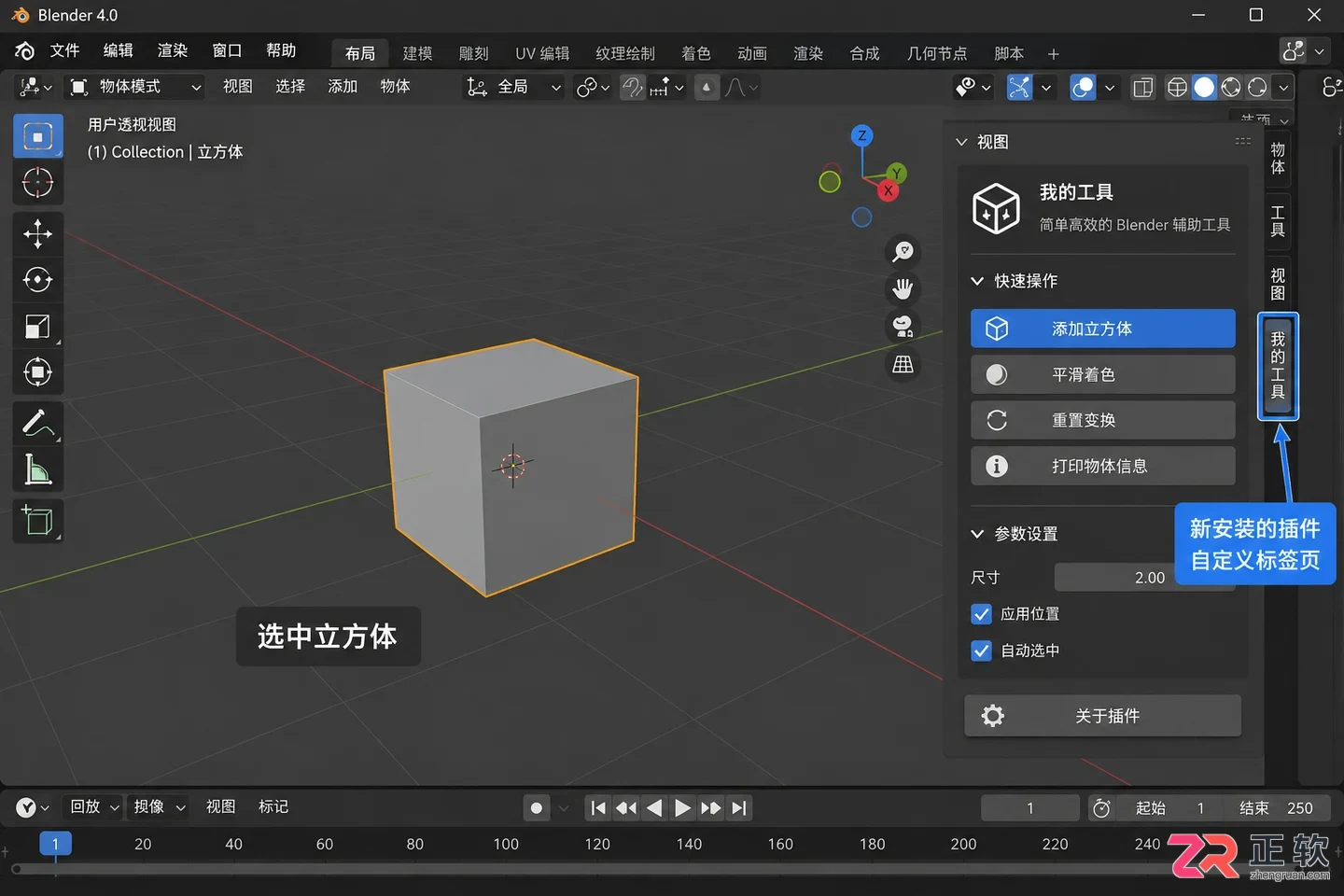Select the Measure tool

pos(37,469)
